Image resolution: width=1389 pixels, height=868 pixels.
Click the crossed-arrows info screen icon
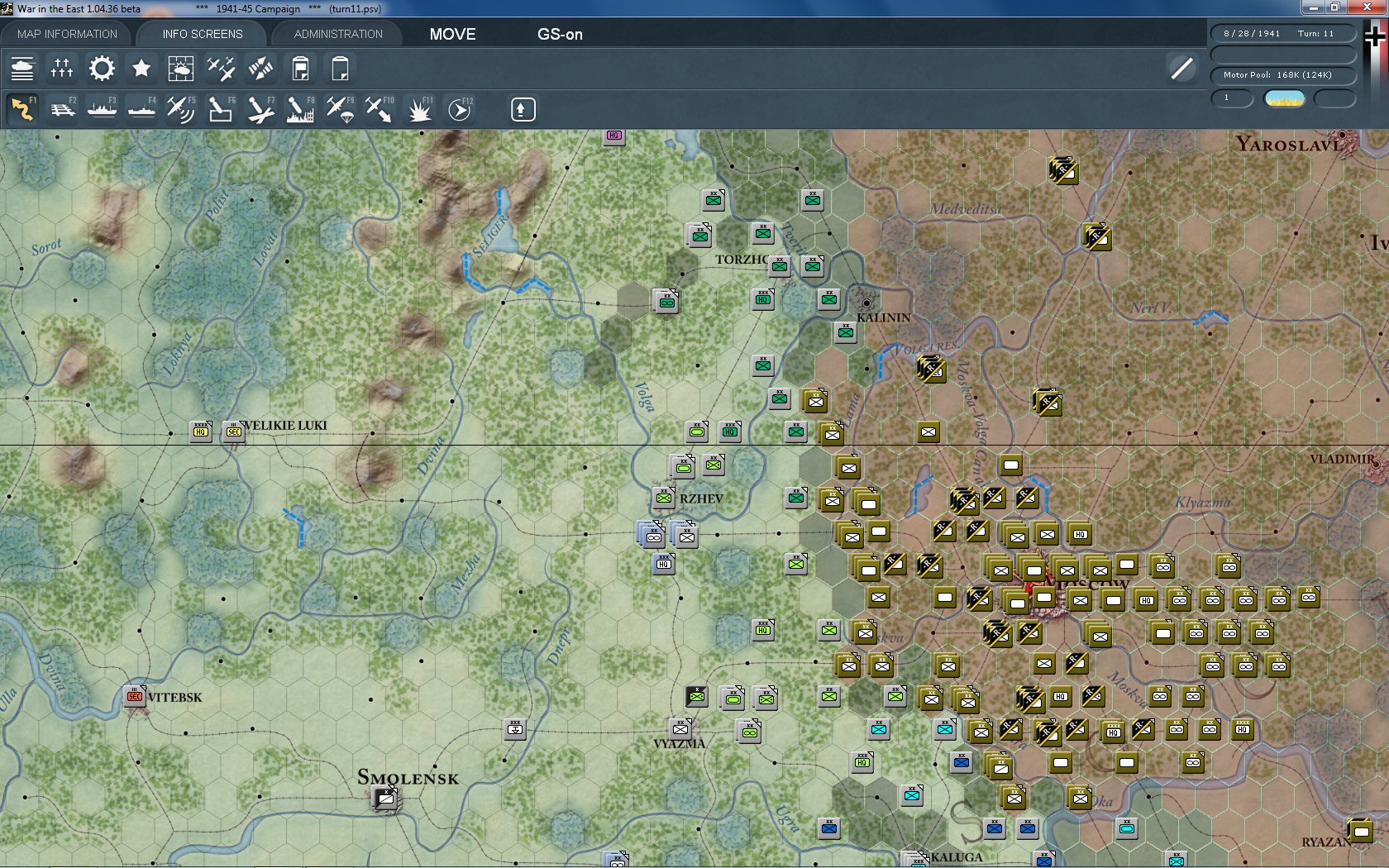pyautogui.click(x=260, y=69)
